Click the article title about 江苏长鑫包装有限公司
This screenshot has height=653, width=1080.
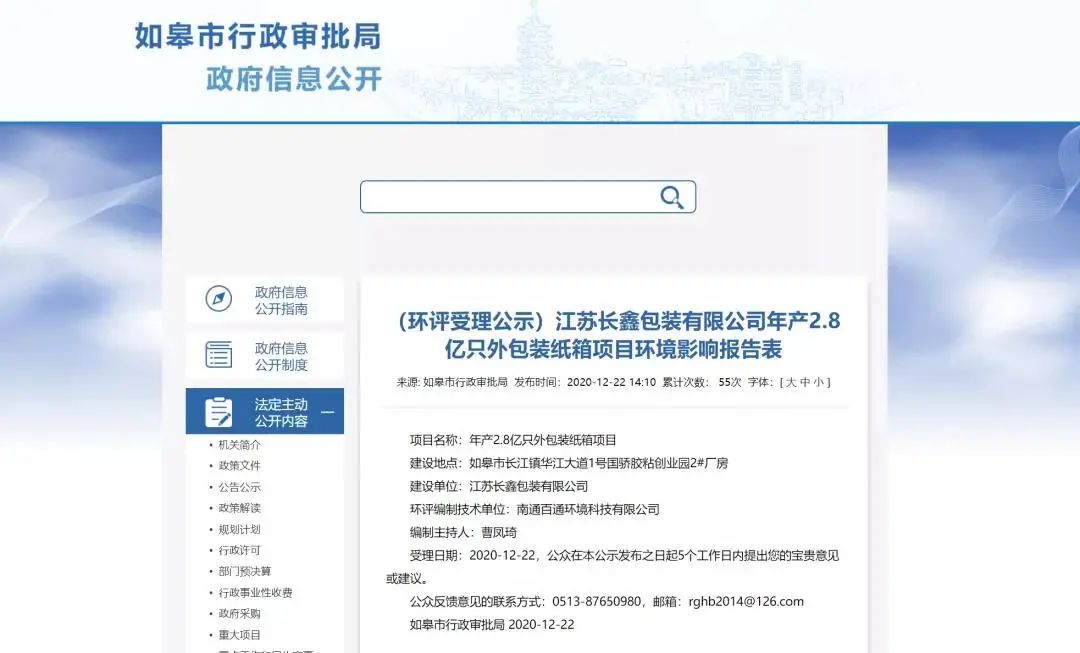pos(616,335)
